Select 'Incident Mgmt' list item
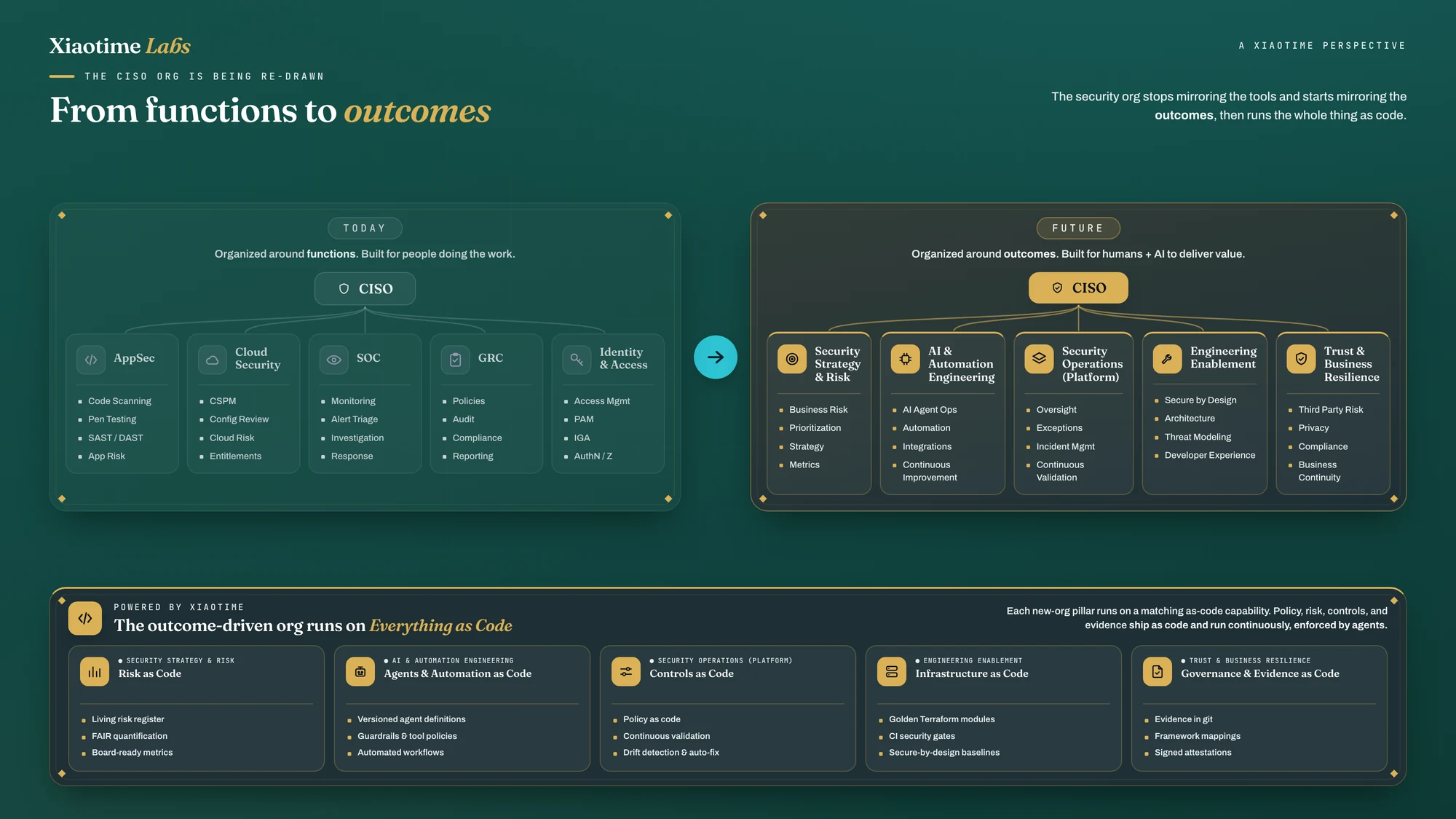Screen dimensions: 1456x819 click(1066, 446)
